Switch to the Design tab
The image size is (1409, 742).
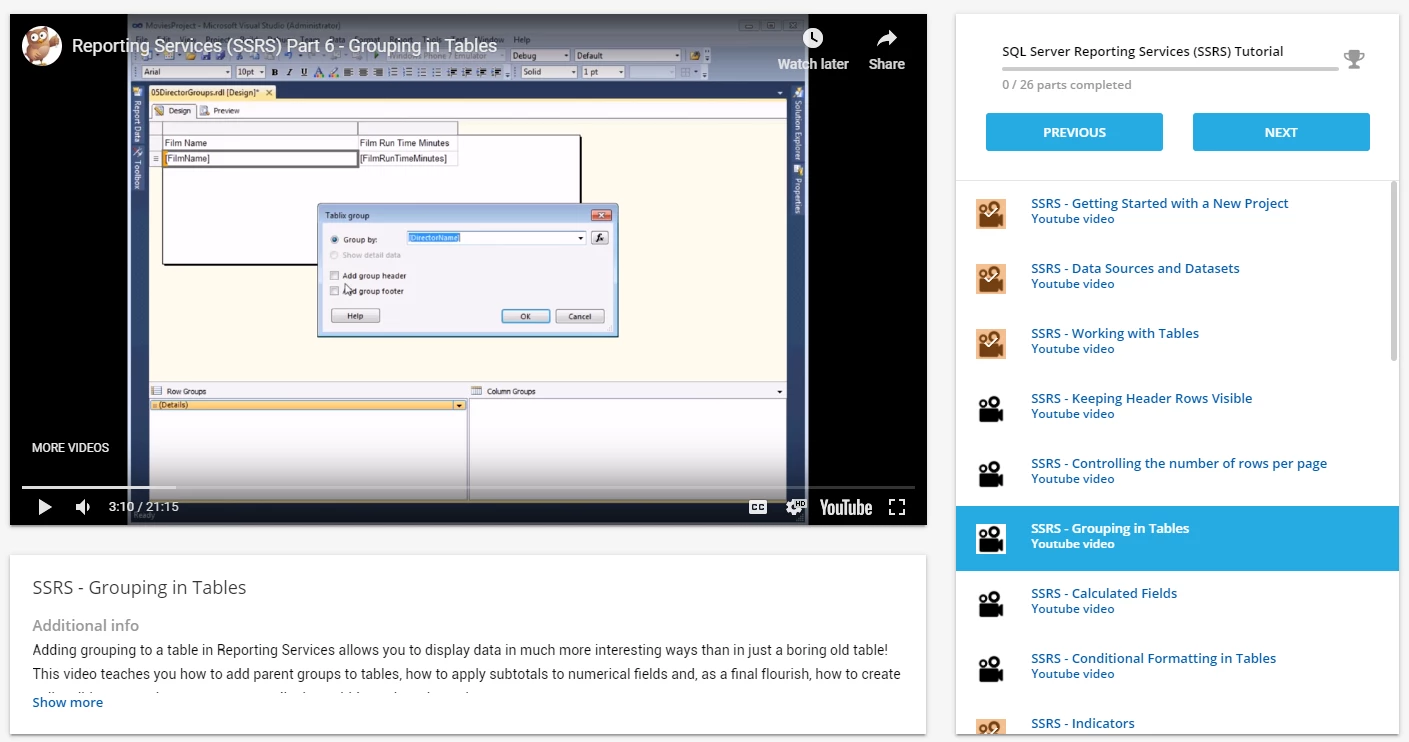click(x=173, y=111)
